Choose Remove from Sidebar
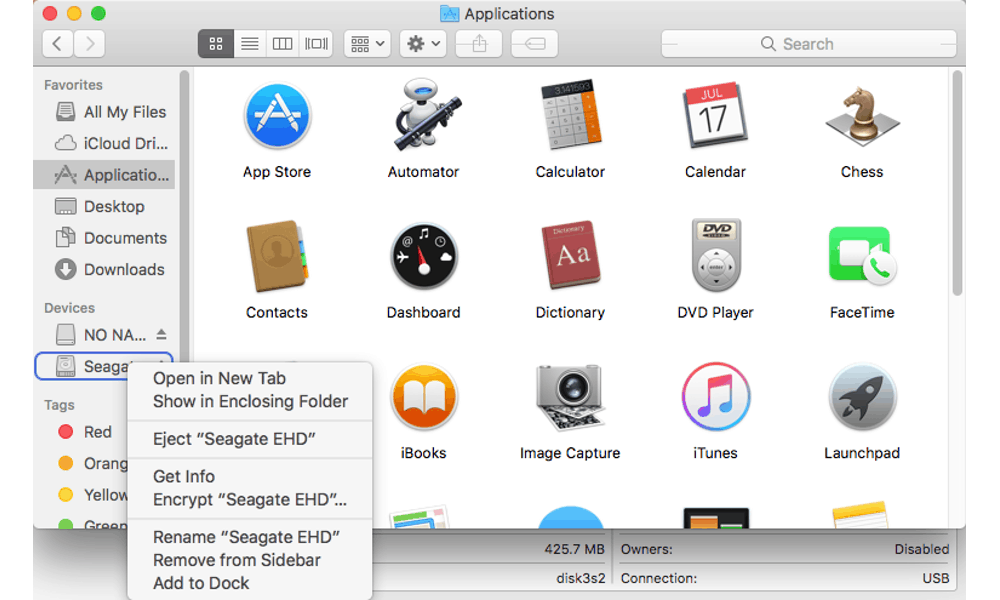Image resolution: width=1000 pixels, height=600 pixels. pyautogui.click(x=250, y=560)
